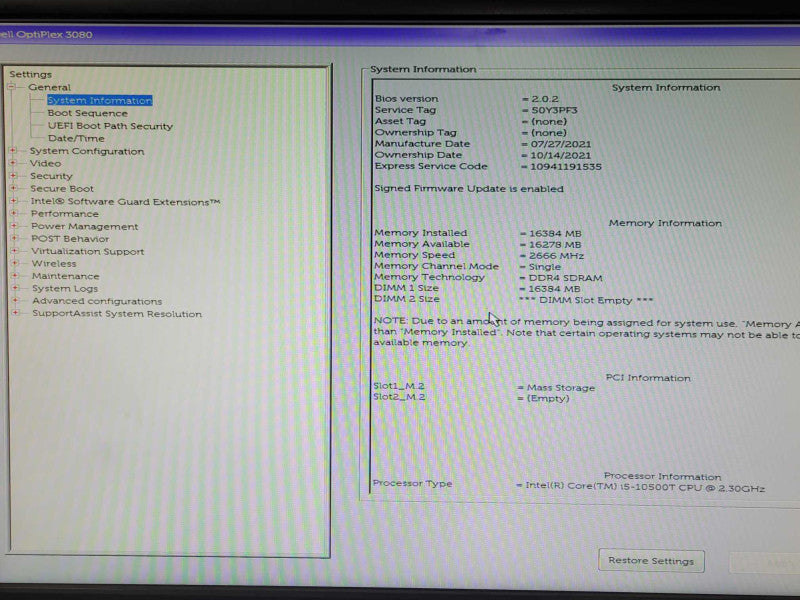Viewport: 800px width, 600px height.
Task: Click the PCI Information heading
Action: [648, 378]
